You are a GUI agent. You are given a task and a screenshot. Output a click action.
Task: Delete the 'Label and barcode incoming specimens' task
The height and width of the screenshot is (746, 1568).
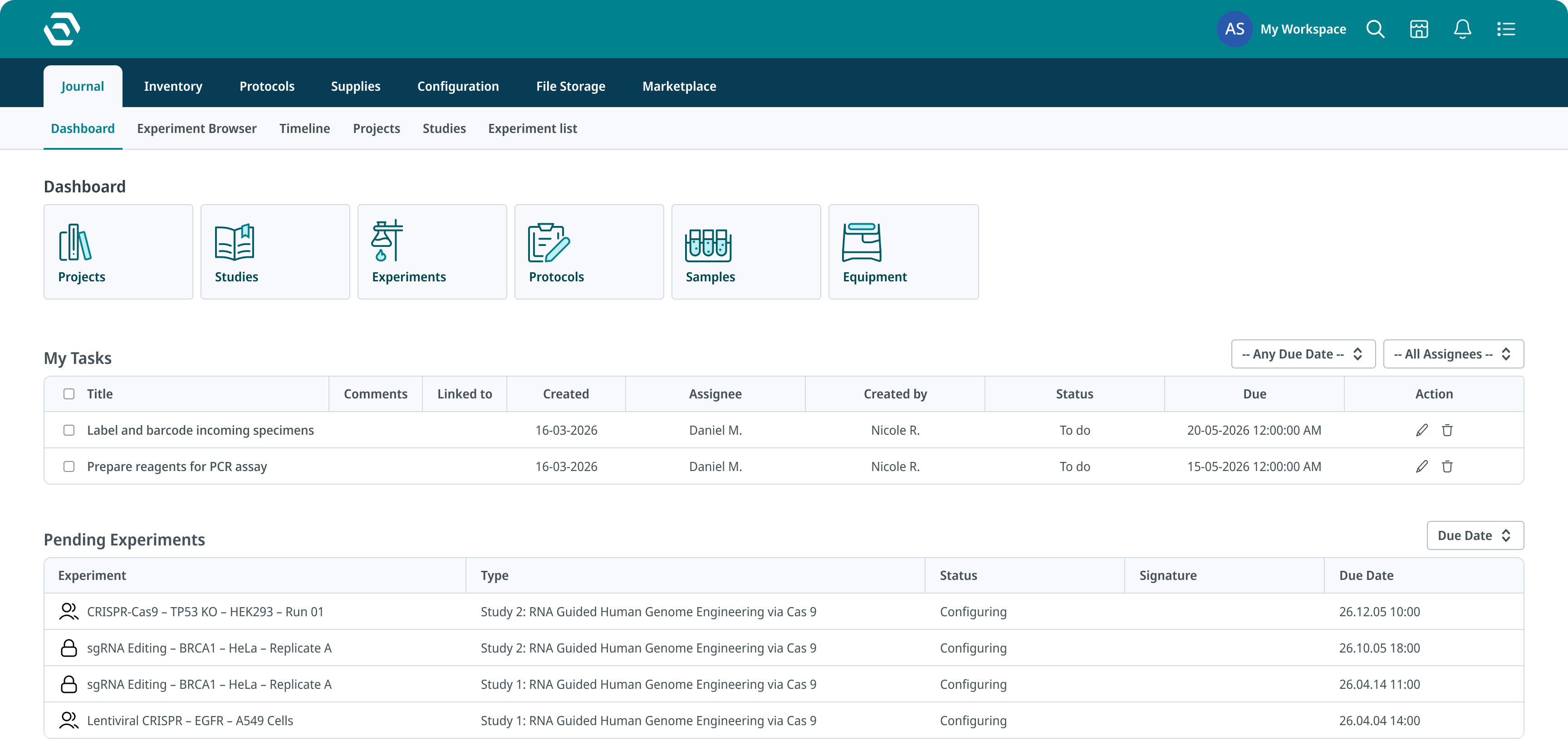click(x=1447, y=431)
